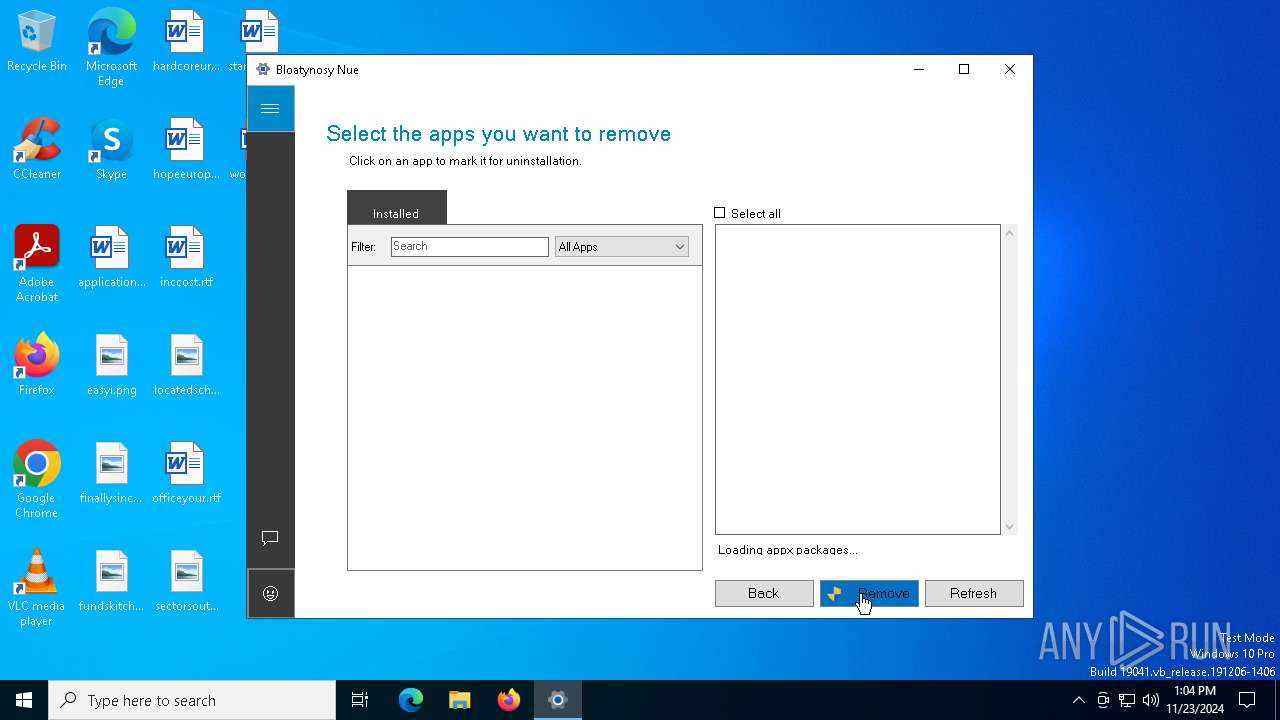Click the taskbar search box
This screenshot has width=1280, height=720.
192,700
